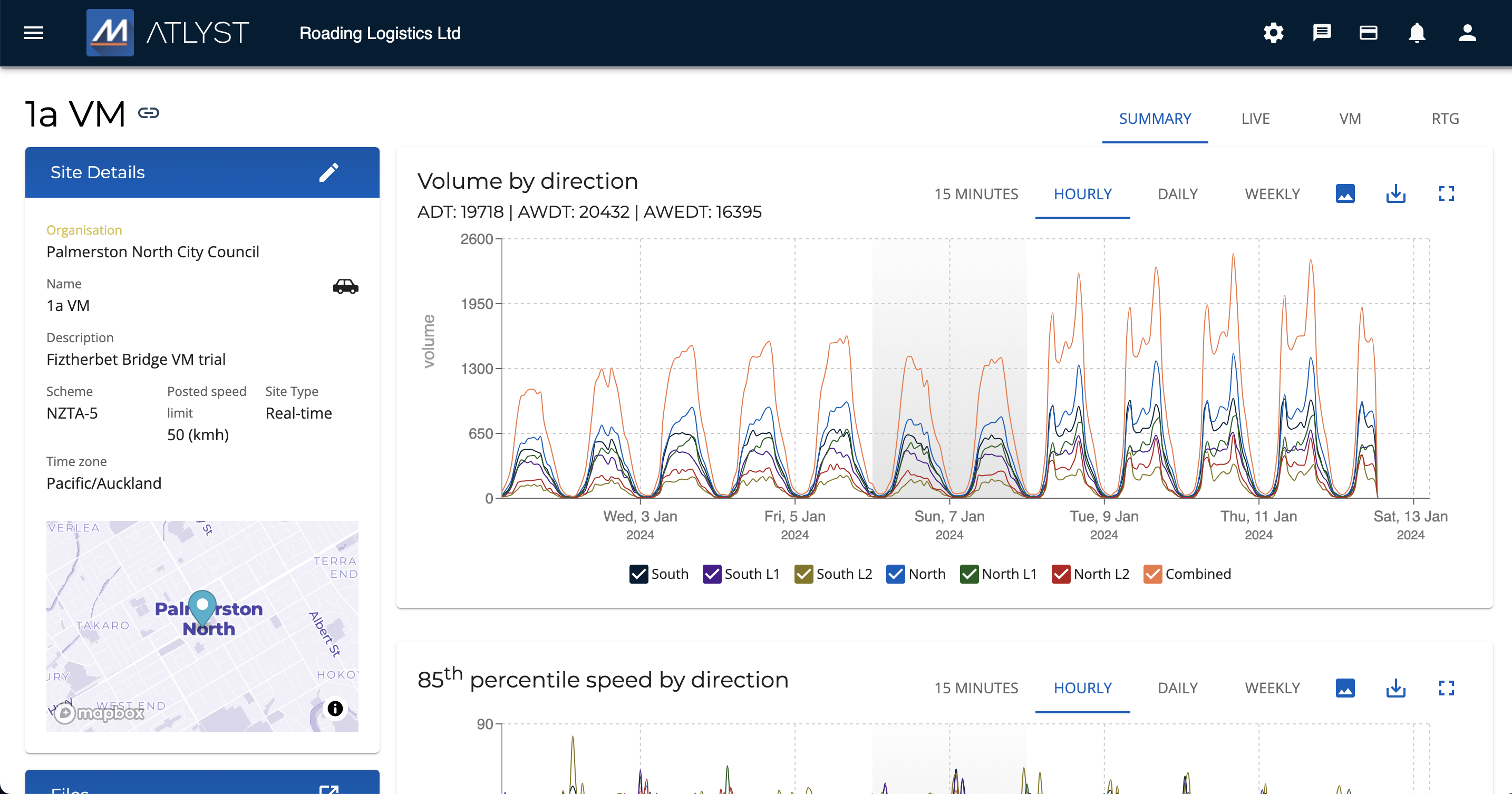Toggle South L2 series checkbox
Viewport: 1512px width, 794px height.
click(803, 573)
